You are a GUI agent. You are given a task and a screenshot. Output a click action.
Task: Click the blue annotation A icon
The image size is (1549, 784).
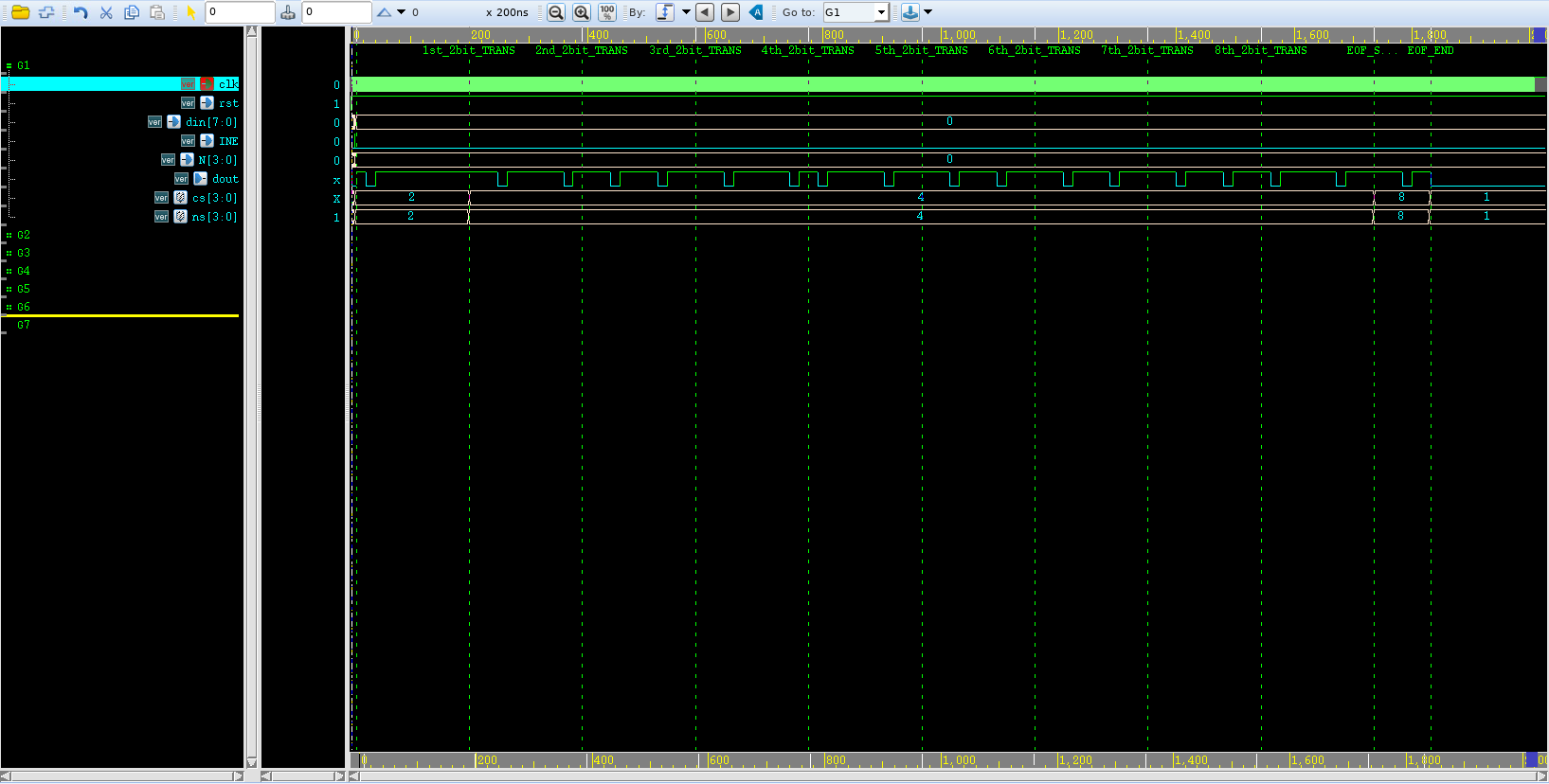click(756, 12)
